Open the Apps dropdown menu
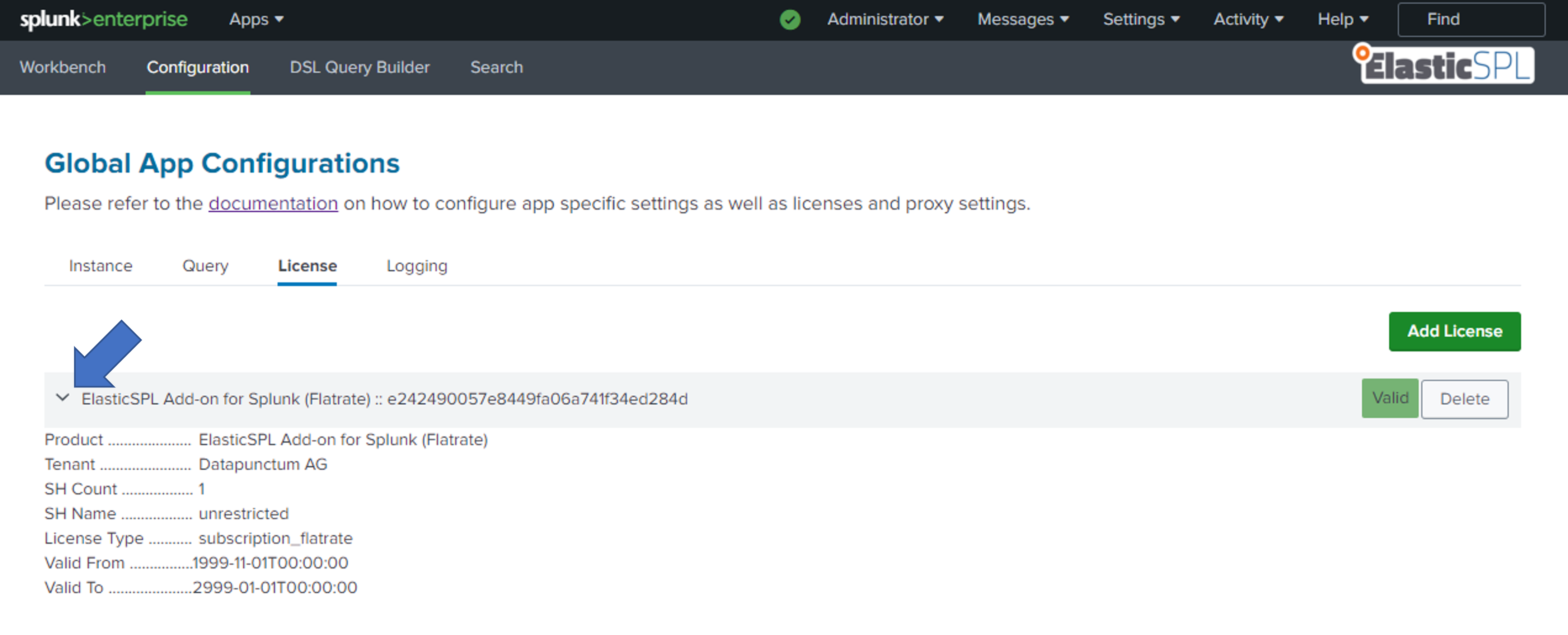Screen dimensions: 1568x635 (255, 19)
